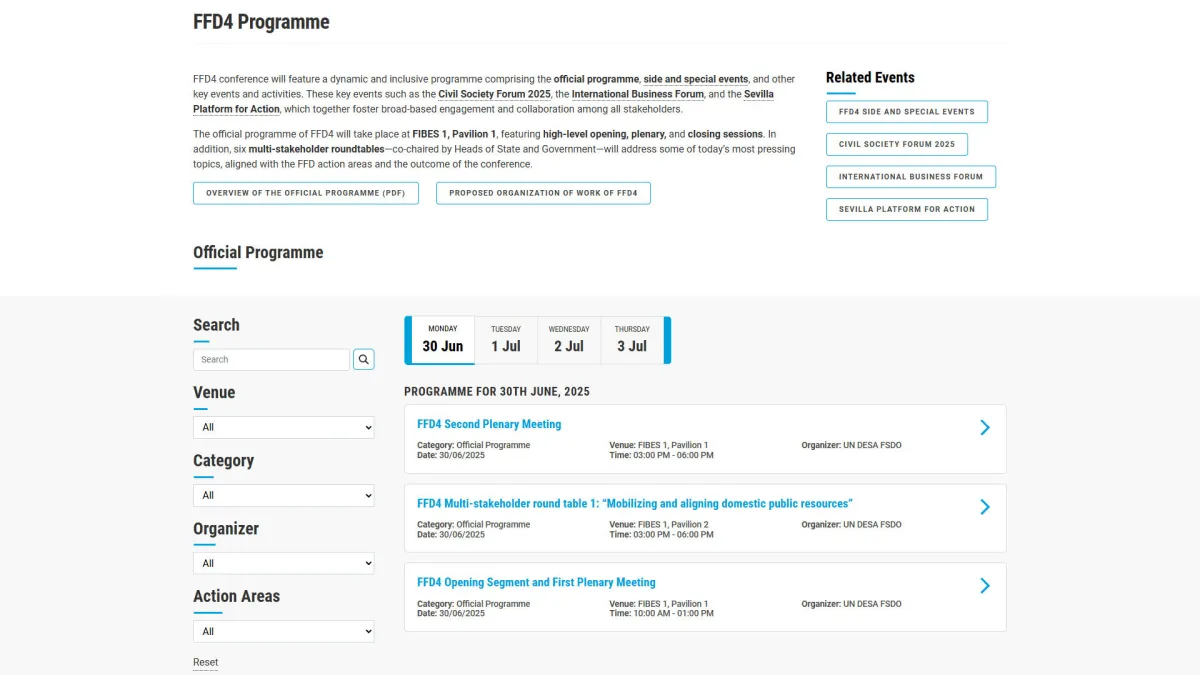Click 'FFD4 Programme' page title
The height and width of the screenshot is (675, 1200).
(x=261, y=22)
